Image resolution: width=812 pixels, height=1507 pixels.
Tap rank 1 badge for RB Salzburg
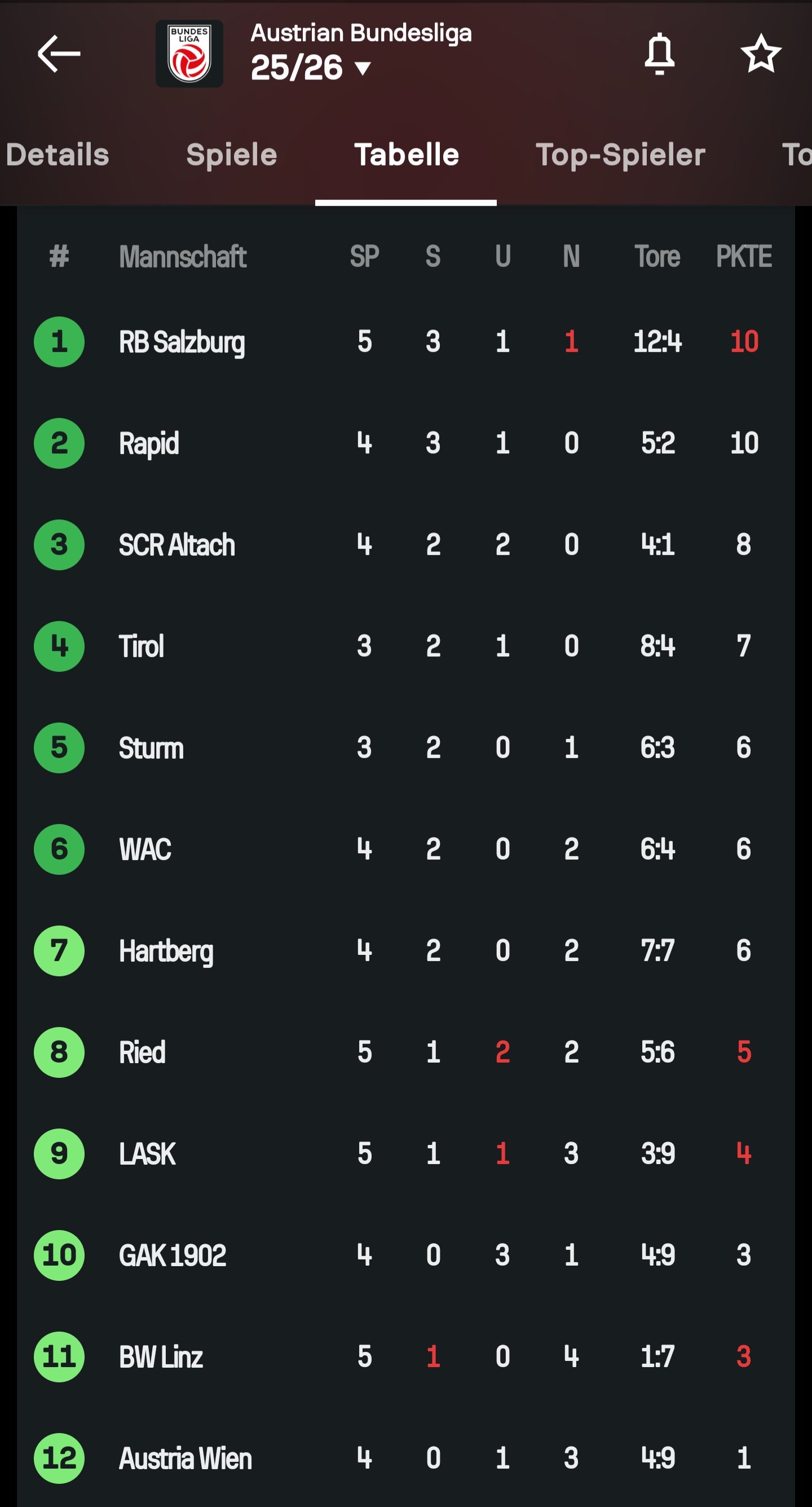pos(59,342)
